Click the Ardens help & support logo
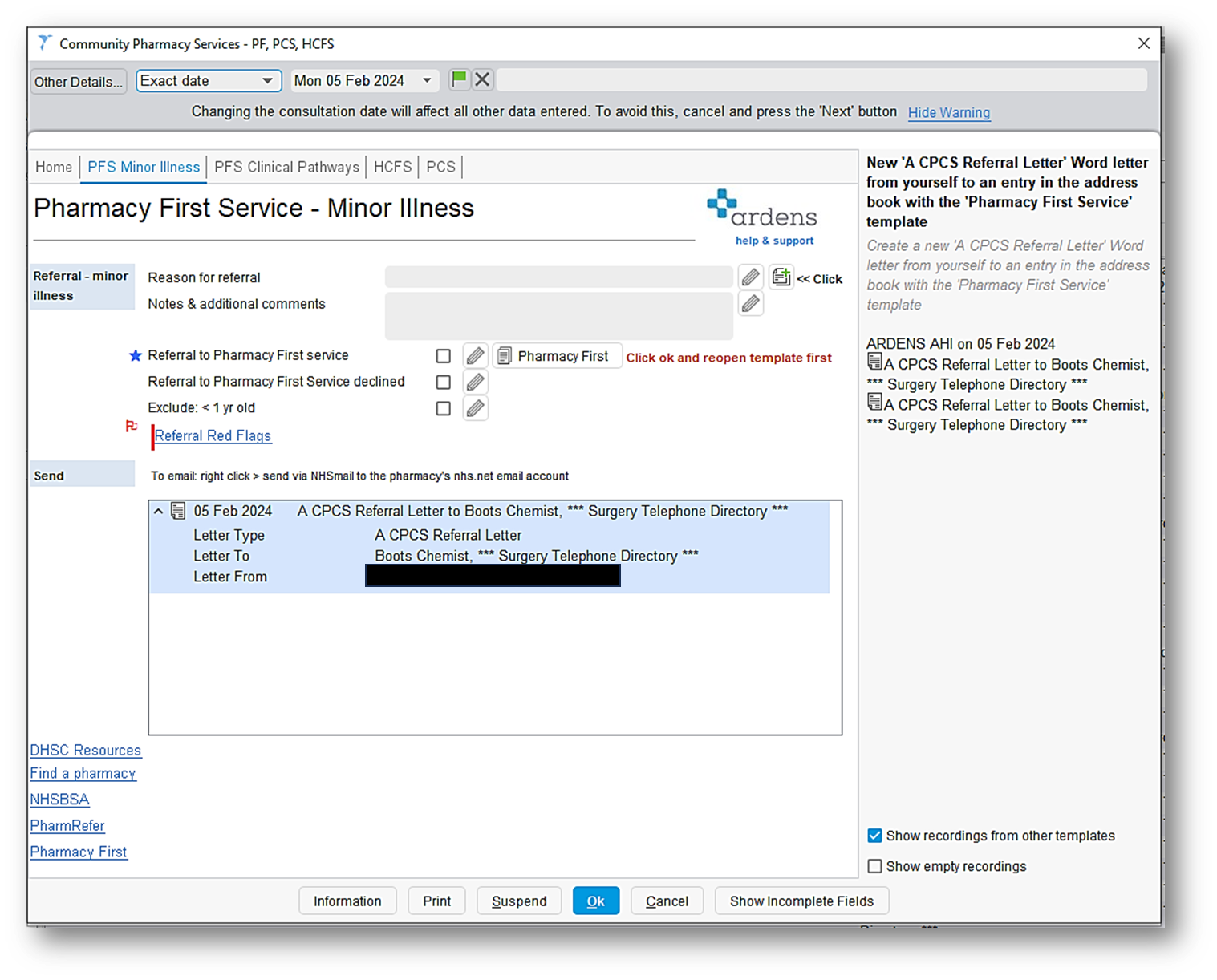The image size is (1217, 980). click(761, 217)
